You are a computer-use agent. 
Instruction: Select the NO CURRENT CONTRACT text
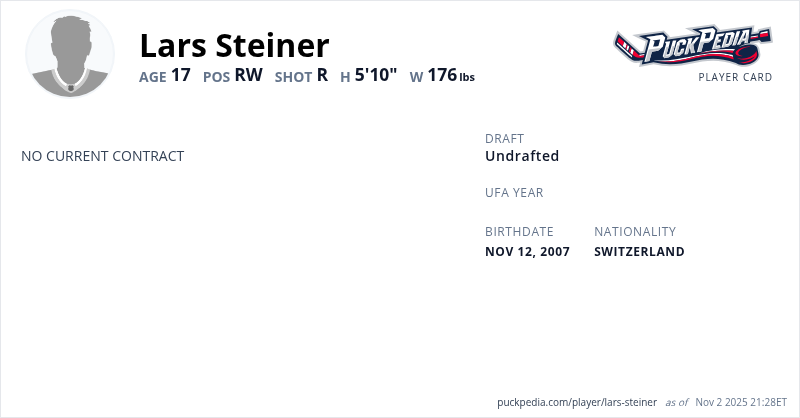[102, 156]
